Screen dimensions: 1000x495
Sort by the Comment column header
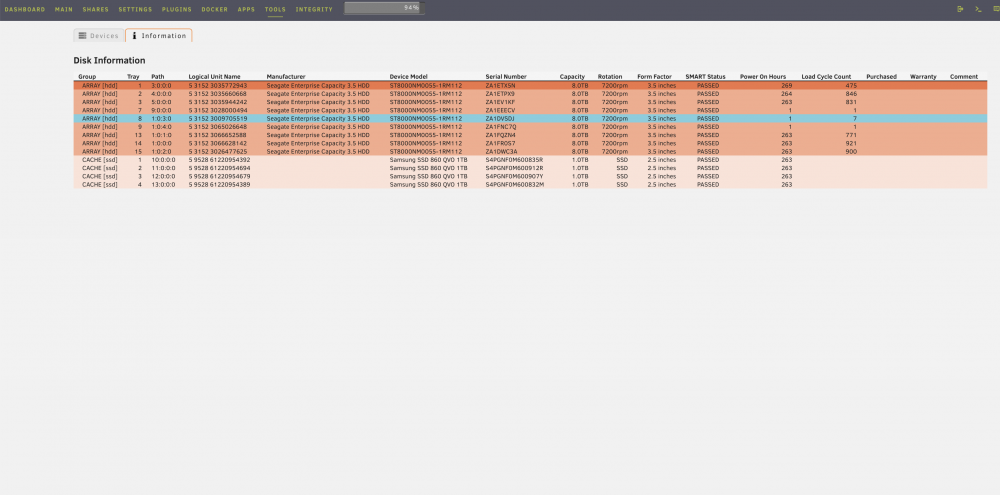point(964,77)
